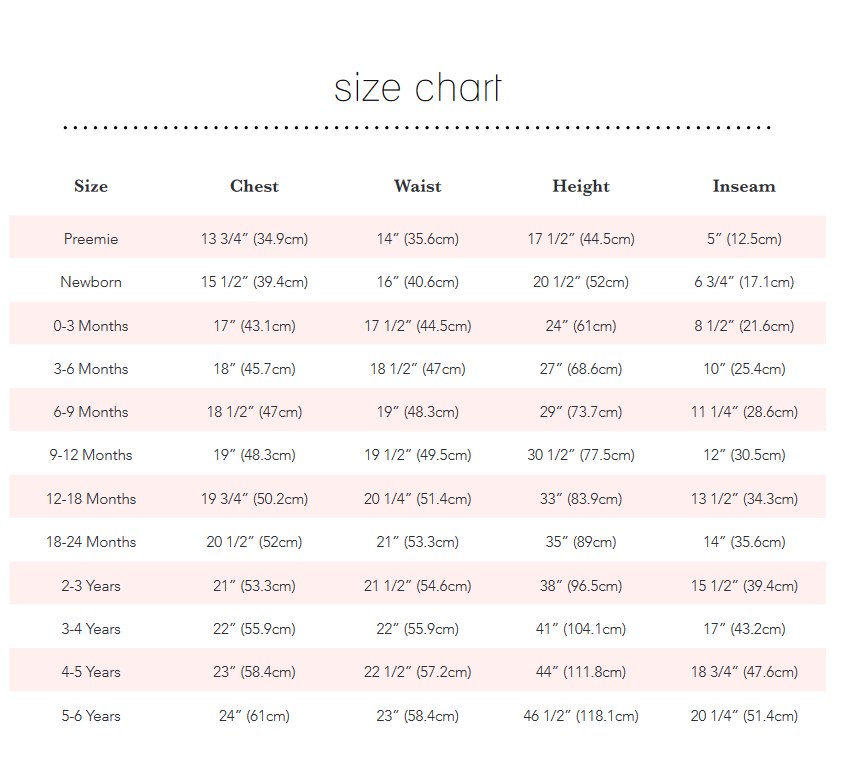
Task: Click the "size chart" title
Action: point(417,89)
